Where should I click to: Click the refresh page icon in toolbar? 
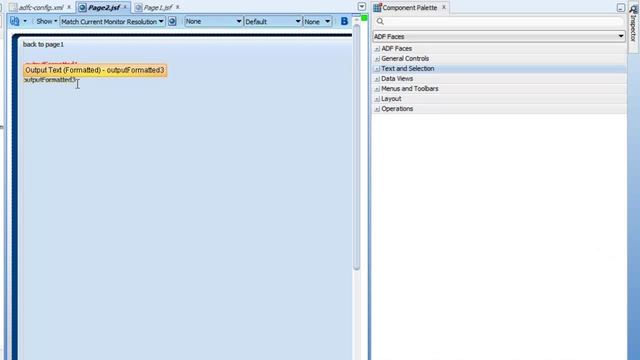(x=172, y=21)
